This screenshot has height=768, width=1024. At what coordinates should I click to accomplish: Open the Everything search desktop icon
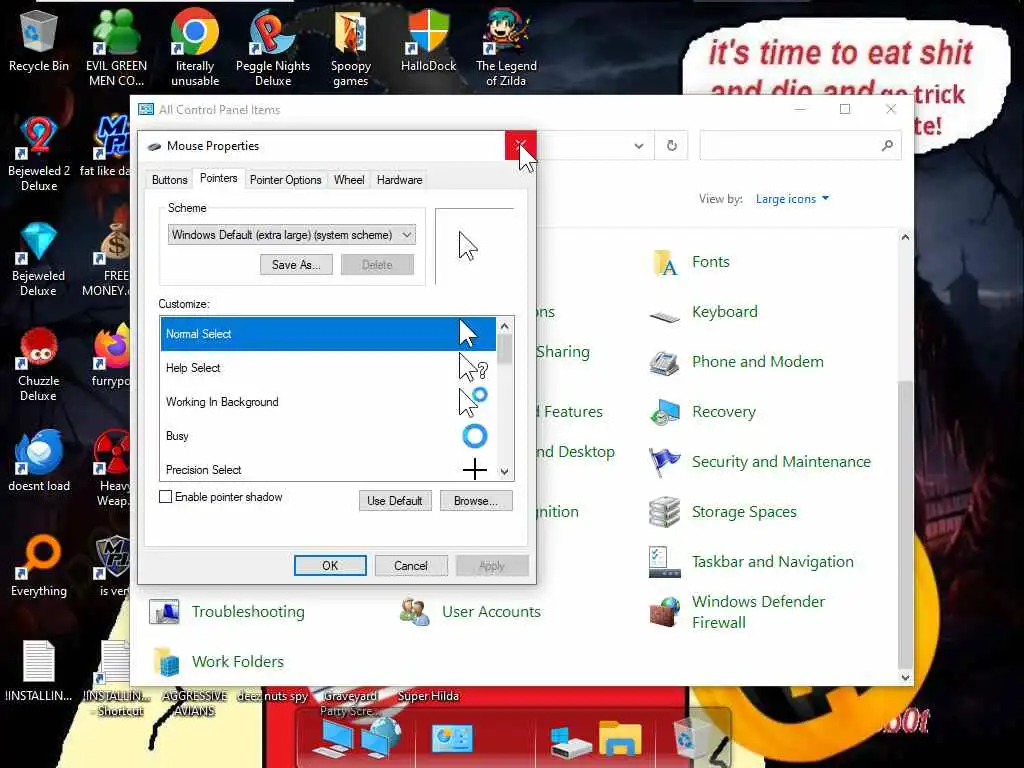[39, 566]
